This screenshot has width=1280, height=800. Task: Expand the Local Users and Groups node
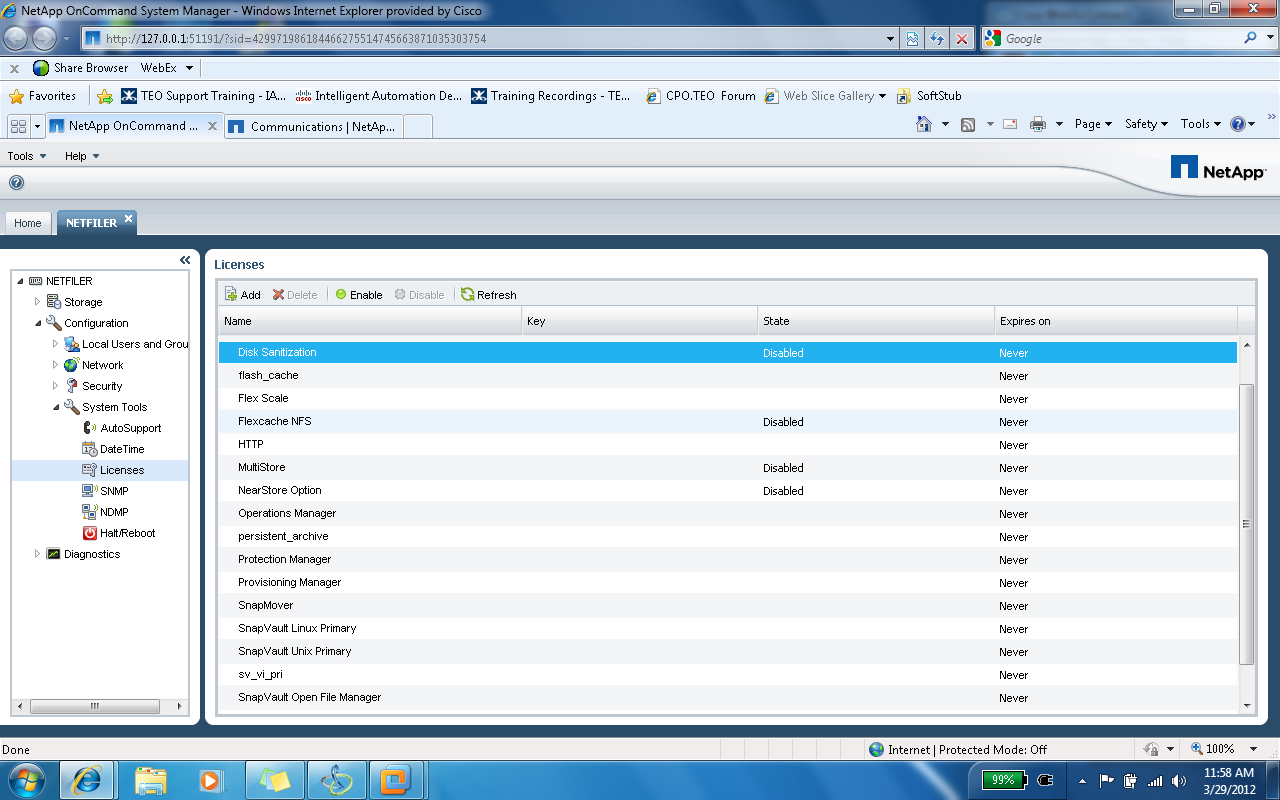pyautogui.click(x=56, y=344)
